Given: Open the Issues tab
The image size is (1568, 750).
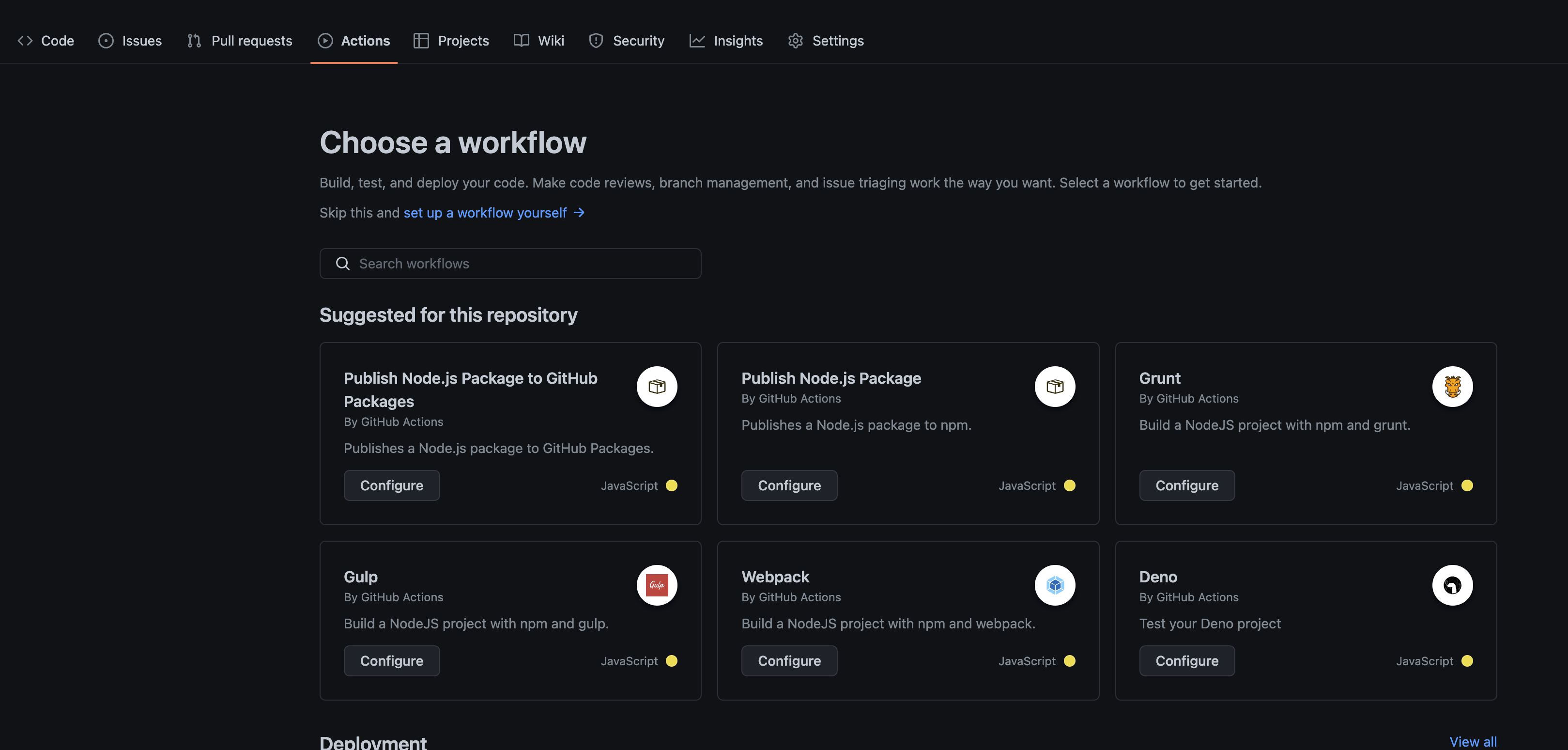Looking at the screenshot, I should tap(130, 41).
